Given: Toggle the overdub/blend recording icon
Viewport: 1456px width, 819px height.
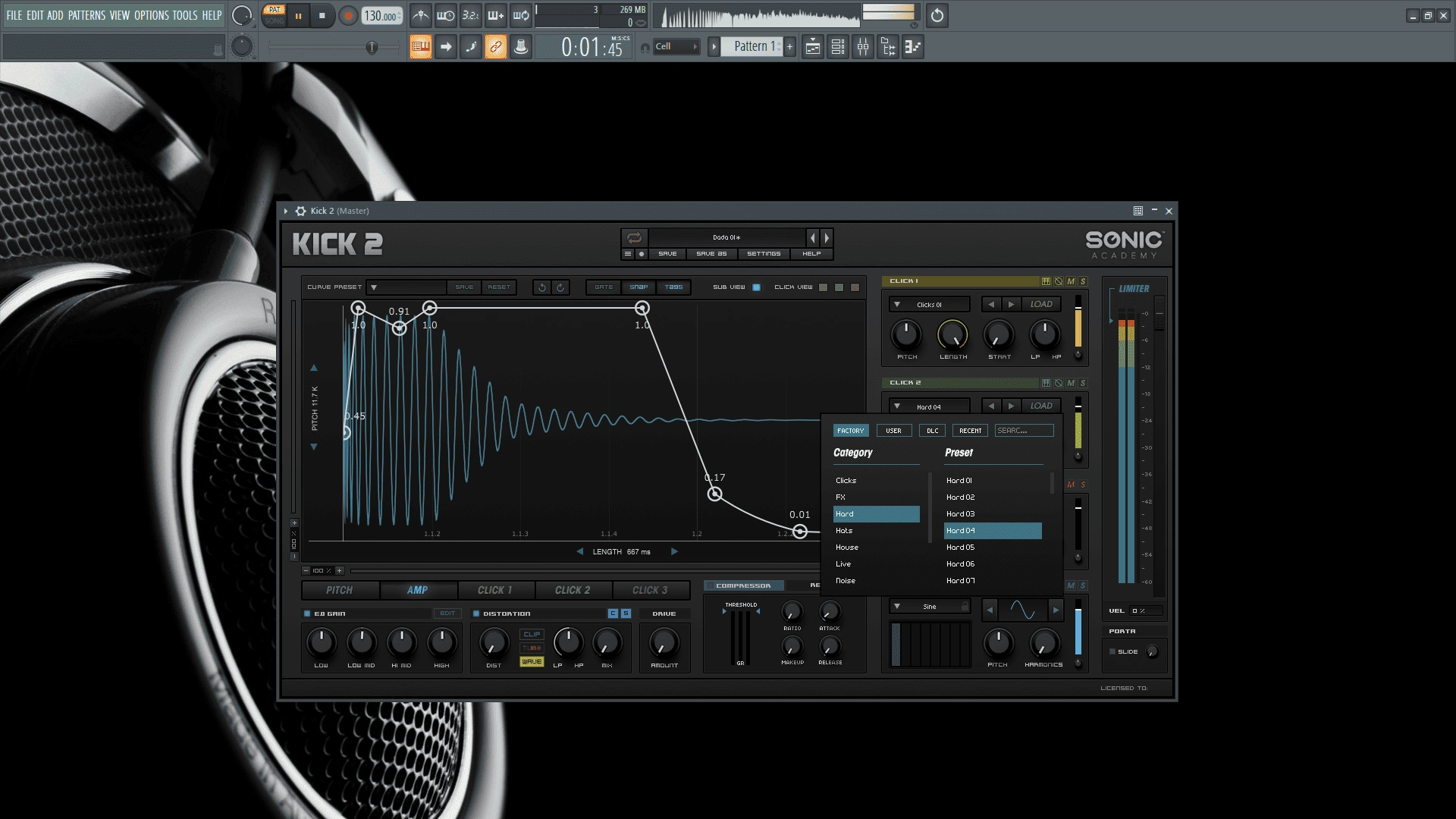Looking at the screenshot, I should coord(496,15).
